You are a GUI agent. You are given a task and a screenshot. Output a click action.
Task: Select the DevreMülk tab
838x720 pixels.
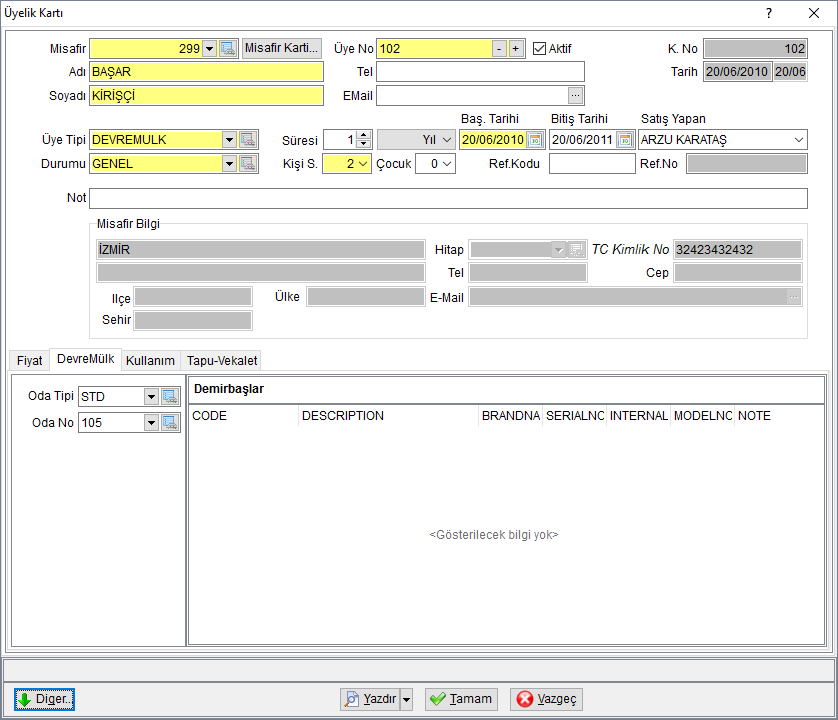pos(86,359)
